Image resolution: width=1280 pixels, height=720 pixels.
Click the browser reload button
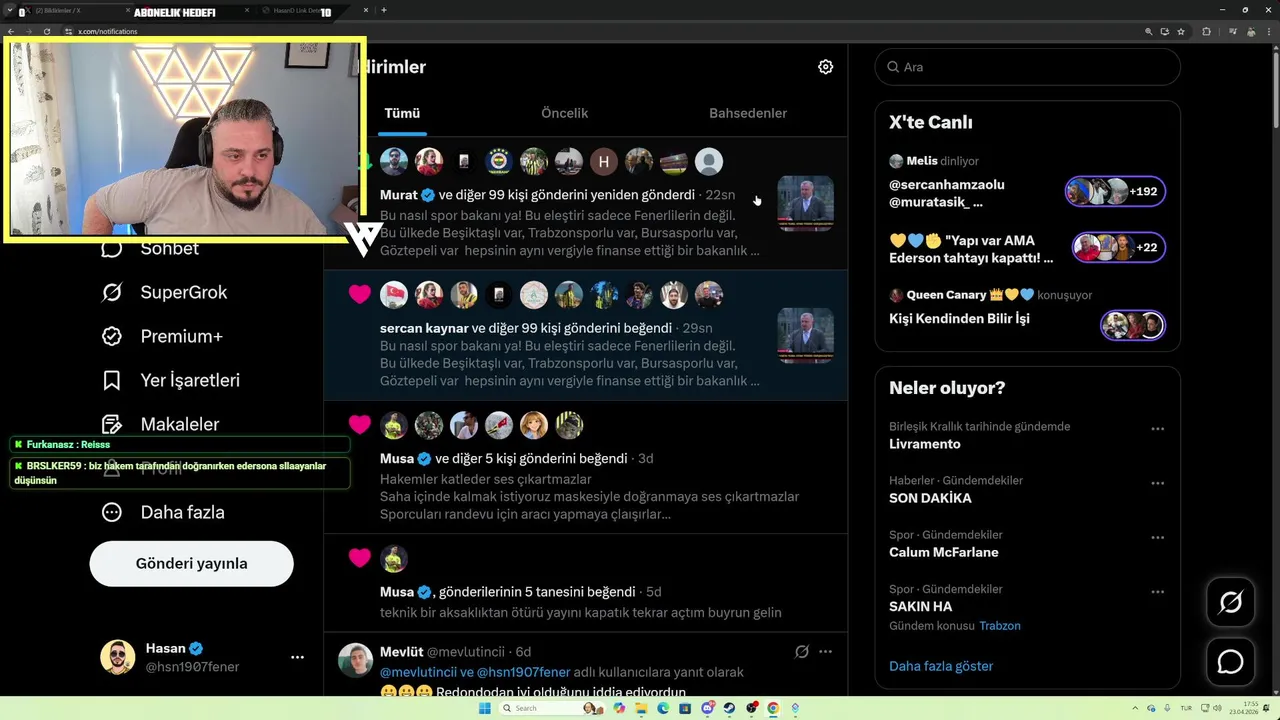coord(47,31)
